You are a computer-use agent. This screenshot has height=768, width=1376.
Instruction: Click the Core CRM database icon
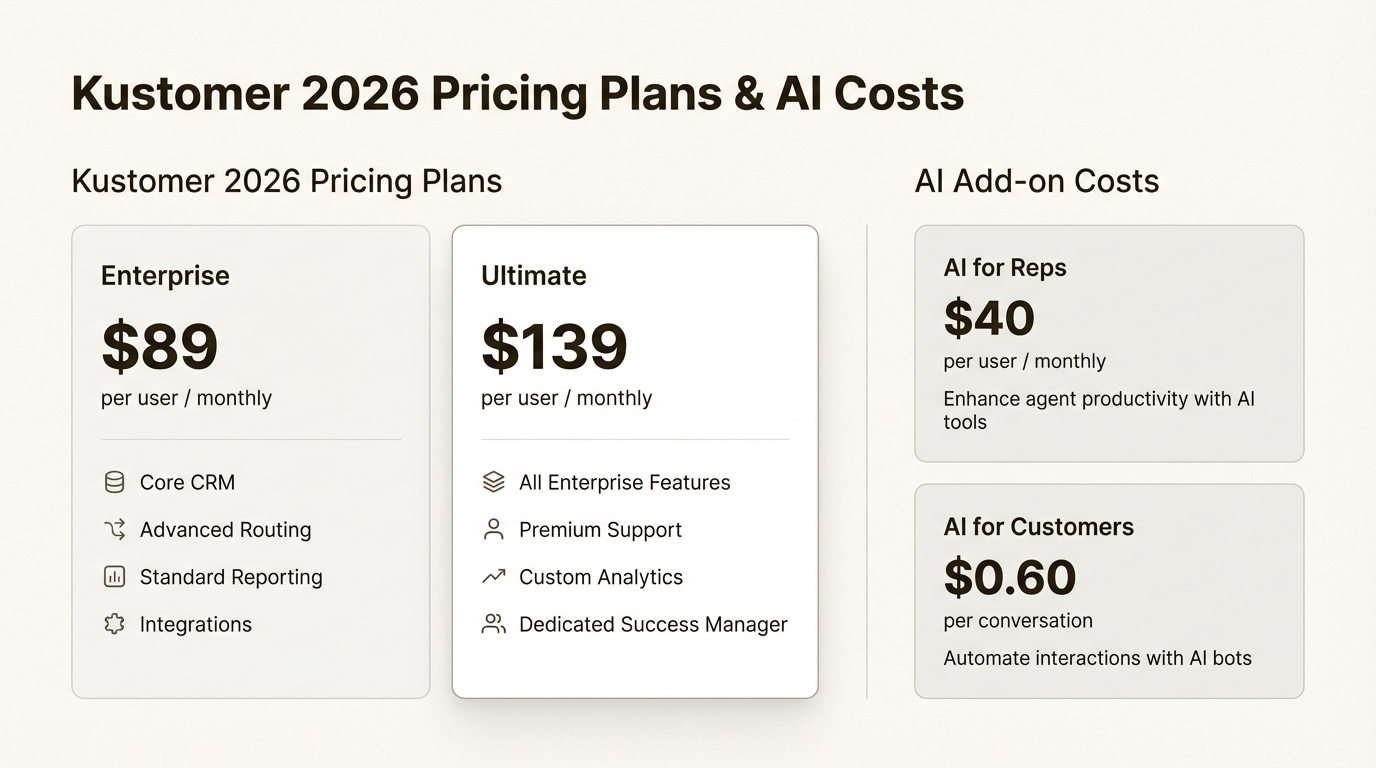click(x=114, y=482)
